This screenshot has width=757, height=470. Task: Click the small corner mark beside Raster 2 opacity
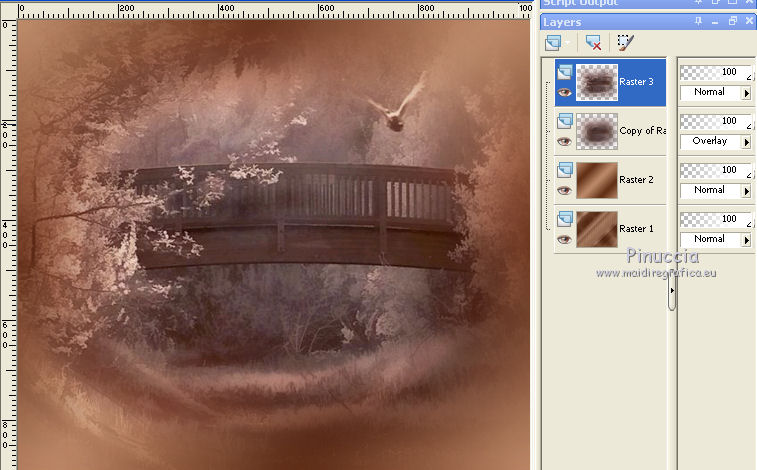[x=749, y=174]
